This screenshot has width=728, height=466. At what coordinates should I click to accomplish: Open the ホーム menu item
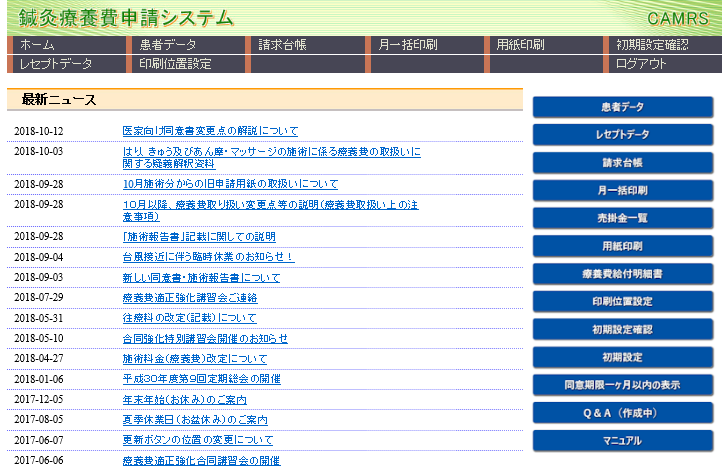pyautogui.click(x=37, y=45)
